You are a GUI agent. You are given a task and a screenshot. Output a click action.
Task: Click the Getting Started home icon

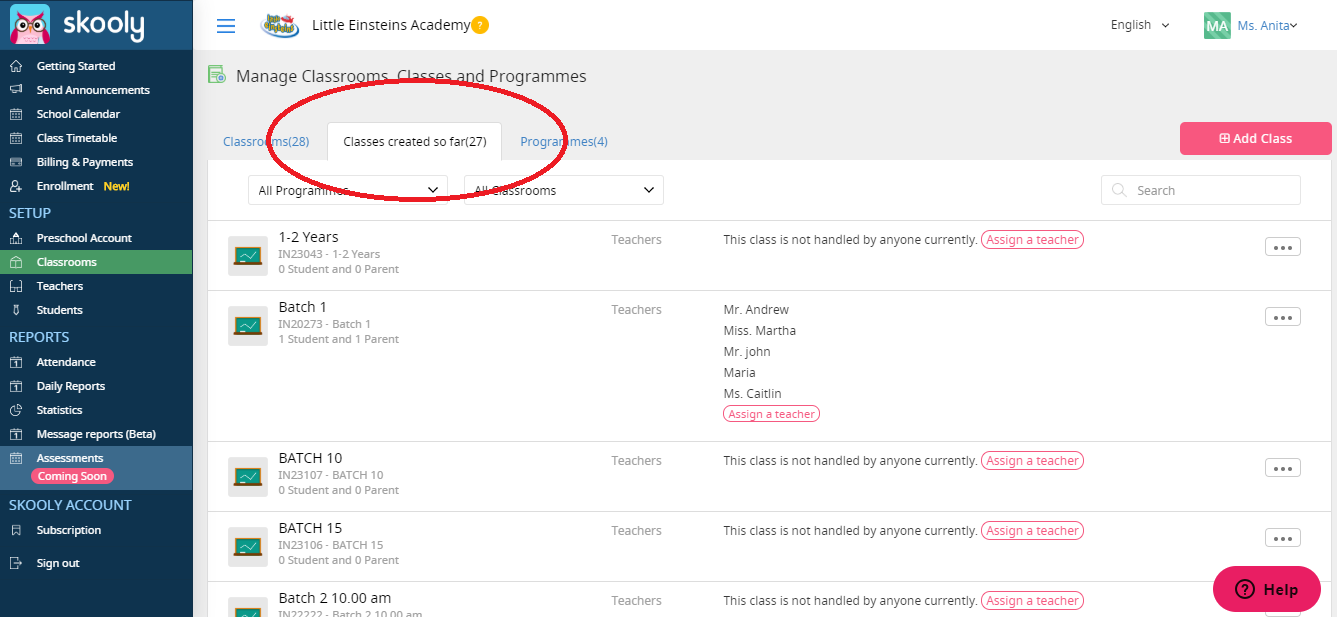(x=15, y=66)
